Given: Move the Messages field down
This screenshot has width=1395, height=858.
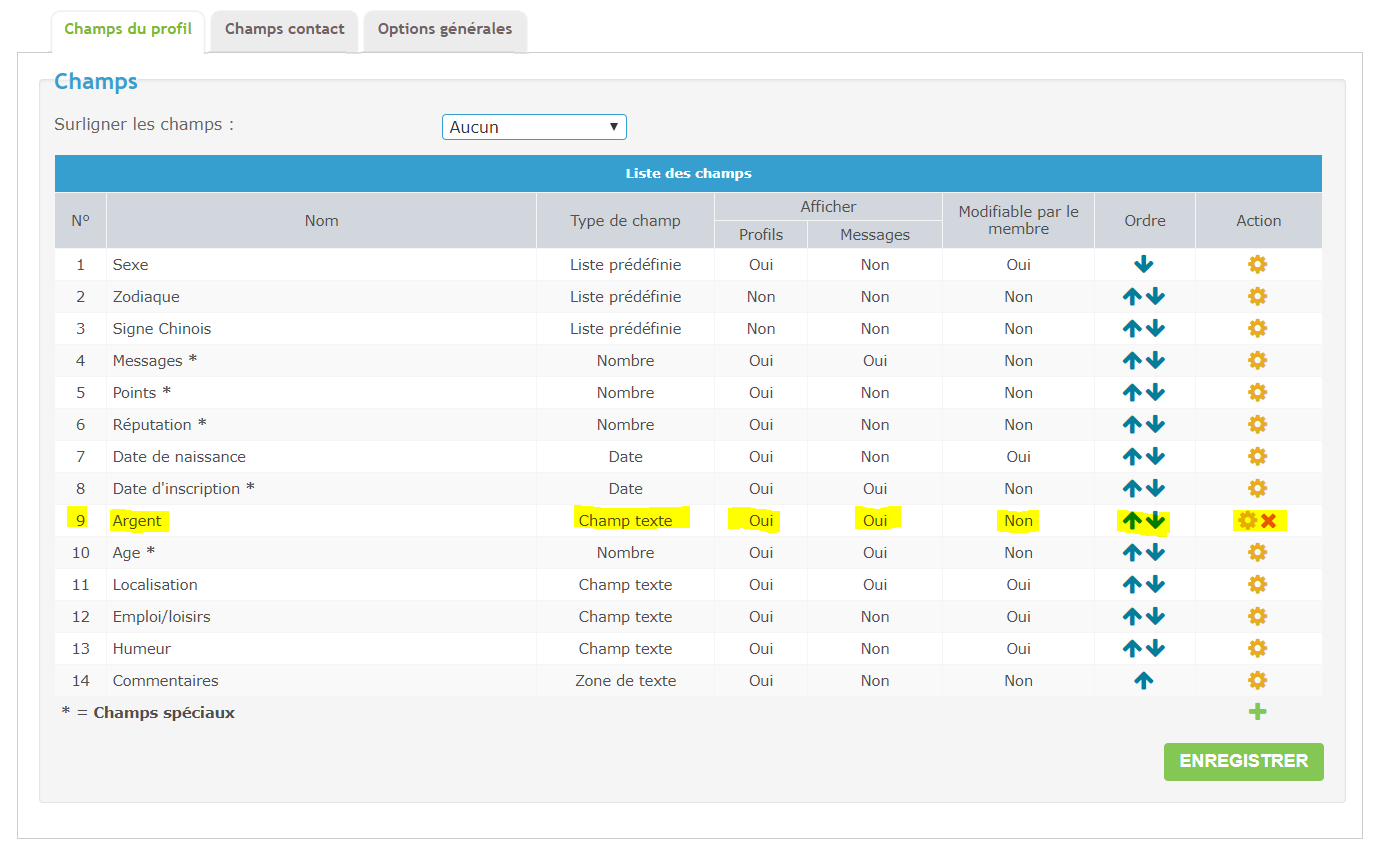Looking at the screenshot, I should click(x=1156, y=361).
